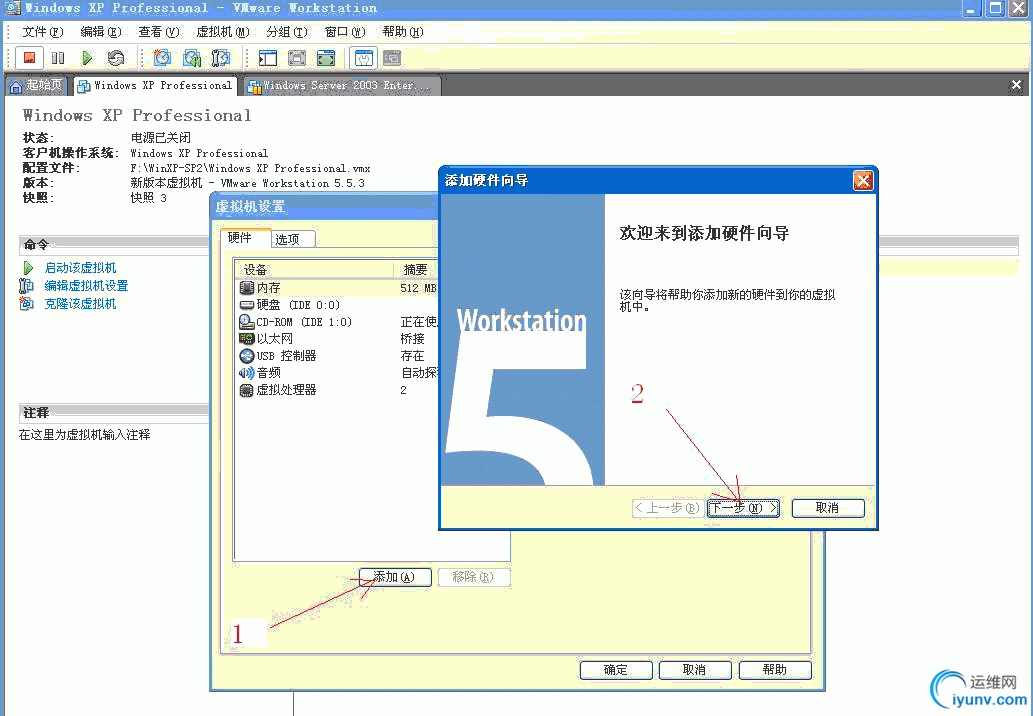Click the green arrow icon beside 启动该虚拟机
This screenshot has width=1033, height=716.
(28, 268)
